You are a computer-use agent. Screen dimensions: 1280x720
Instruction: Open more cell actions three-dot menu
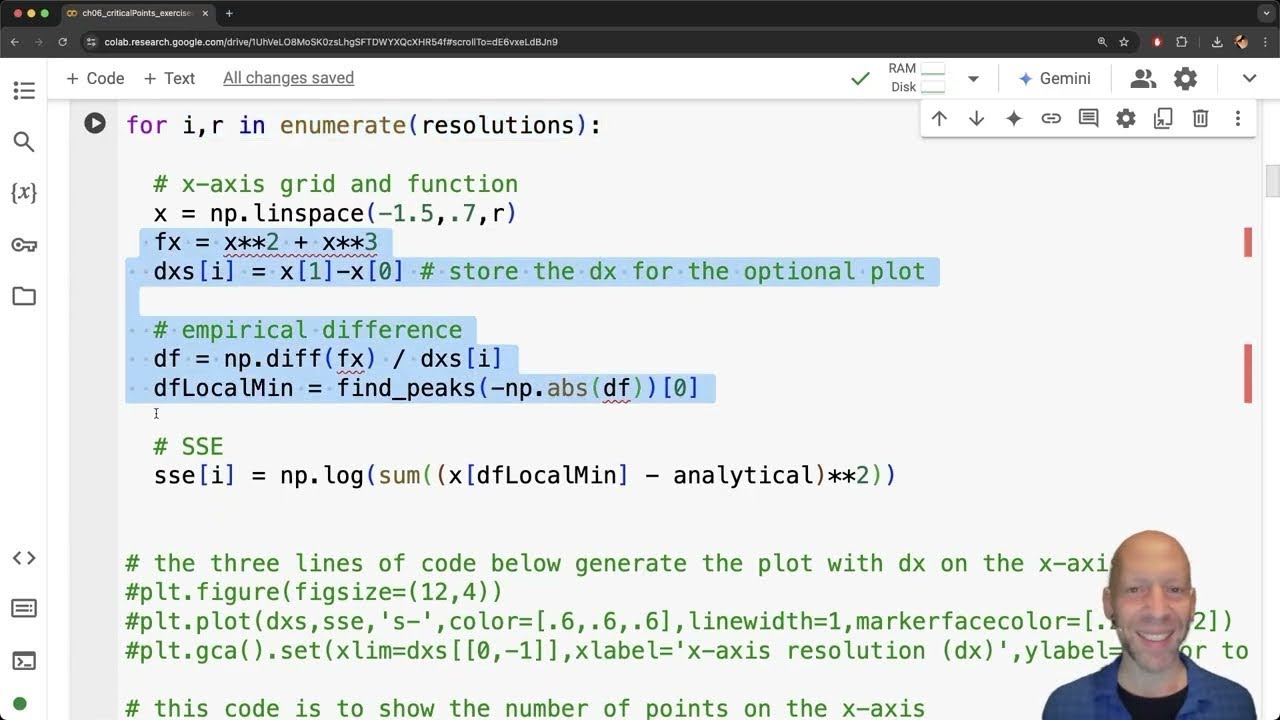tap(1238, 118)
